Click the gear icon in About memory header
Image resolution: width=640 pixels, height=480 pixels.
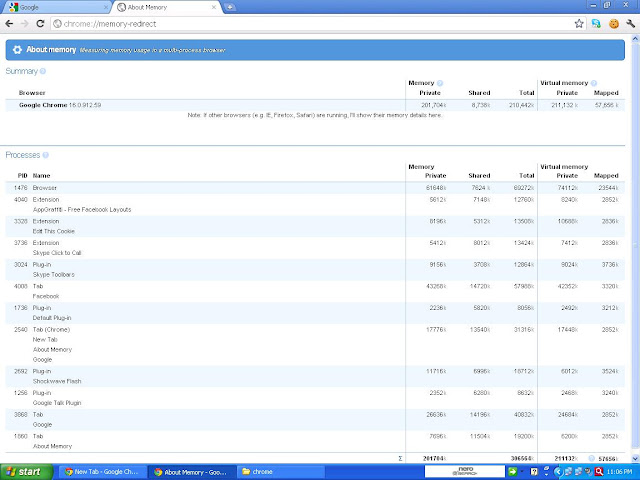tap(17, 50)
